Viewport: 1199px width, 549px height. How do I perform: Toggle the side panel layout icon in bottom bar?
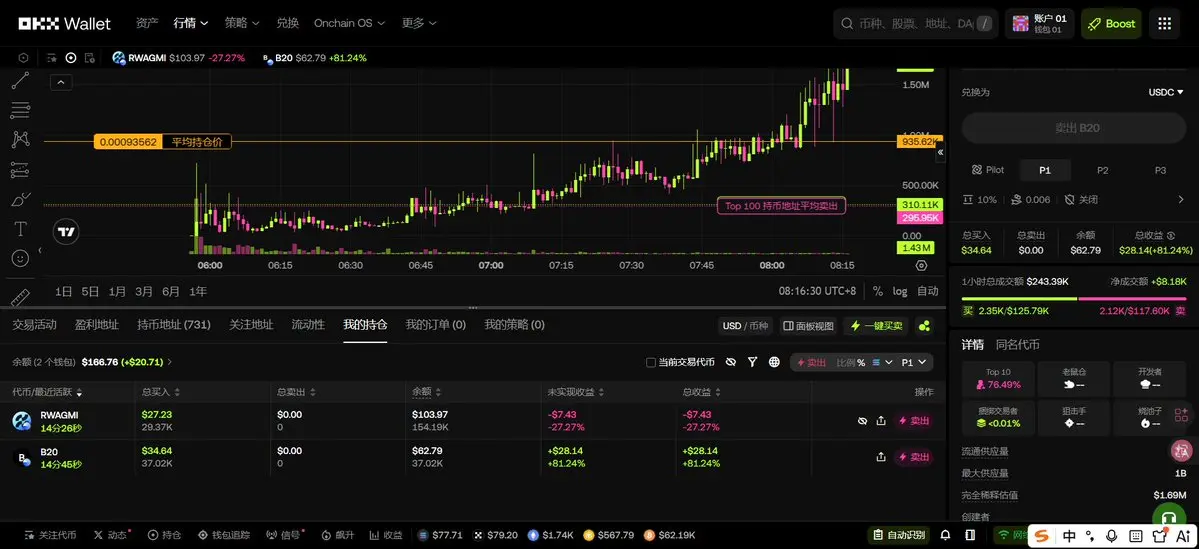[x=969, y=535]
